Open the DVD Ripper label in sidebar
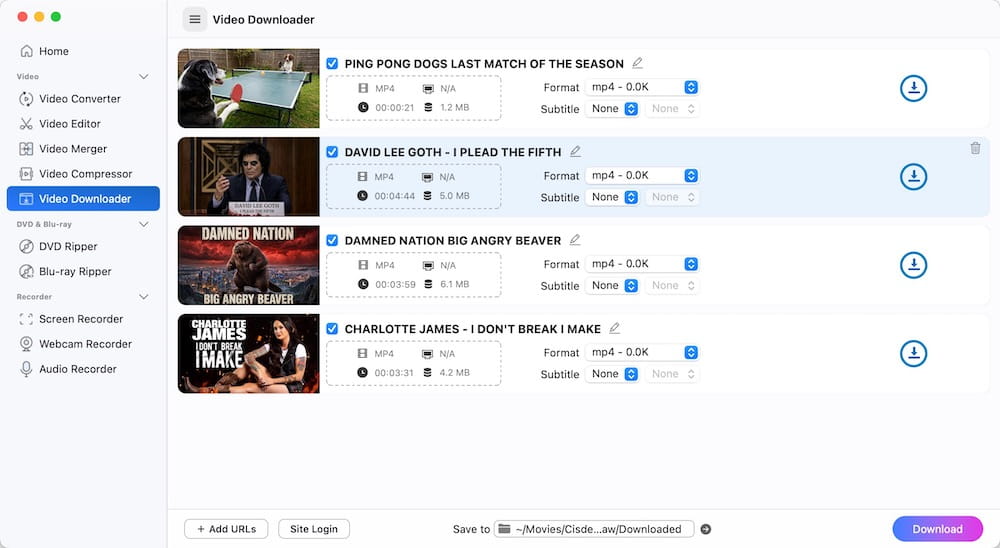 [68, 246]
